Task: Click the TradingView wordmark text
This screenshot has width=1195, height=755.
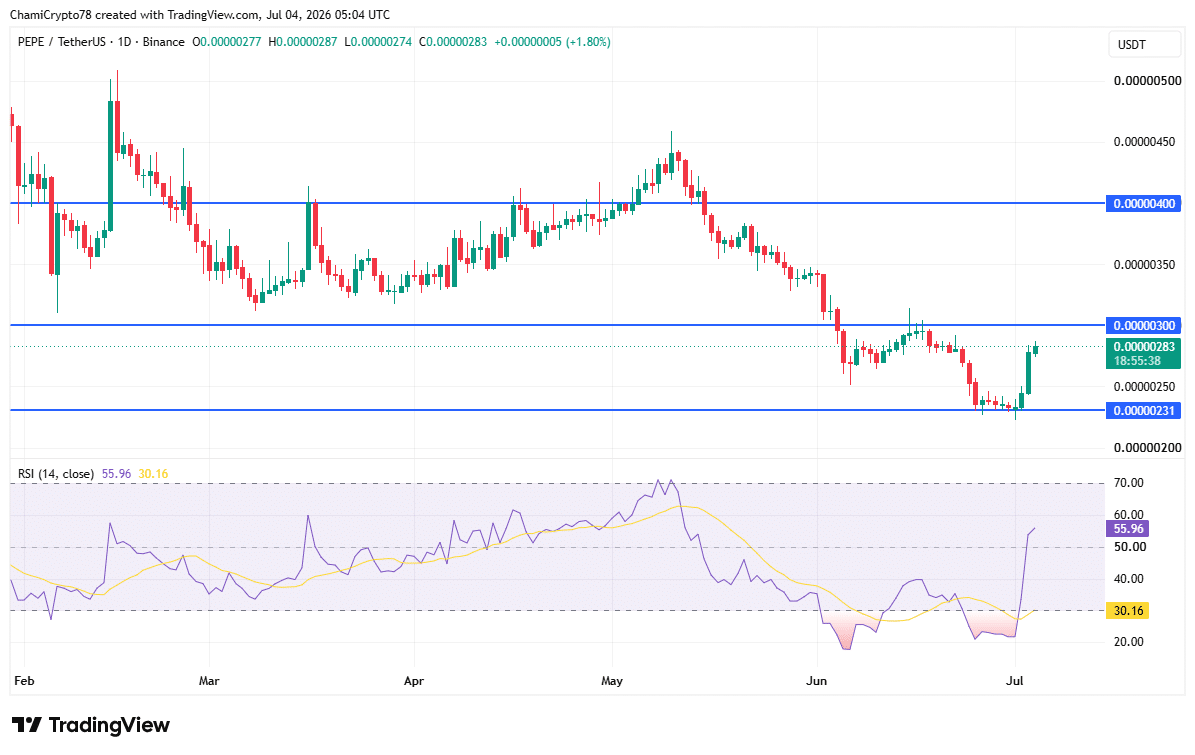Action: pyautogui.click(x=109, y=725)
